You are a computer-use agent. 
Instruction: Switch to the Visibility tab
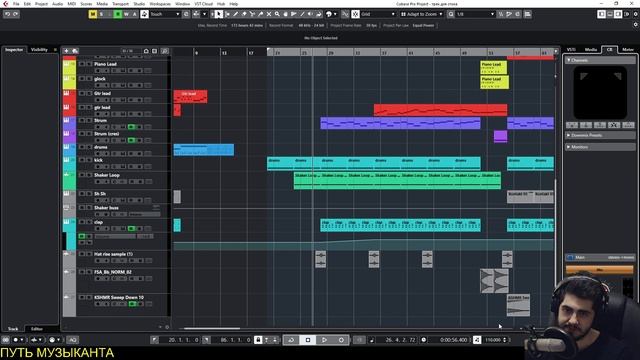[x=39, y=49]
